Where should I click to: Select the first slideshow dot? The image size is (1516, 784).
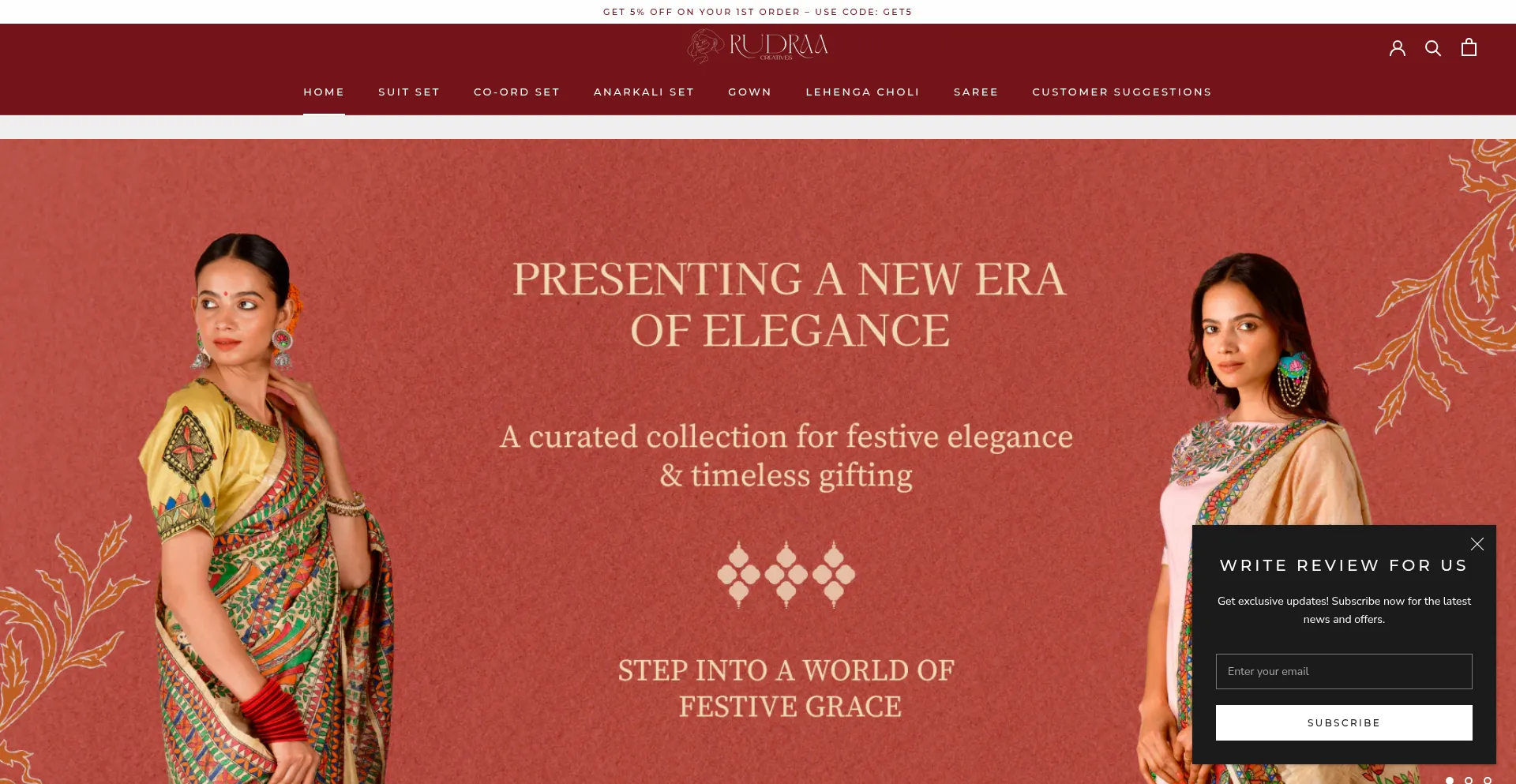click(x=1450, y=780)
